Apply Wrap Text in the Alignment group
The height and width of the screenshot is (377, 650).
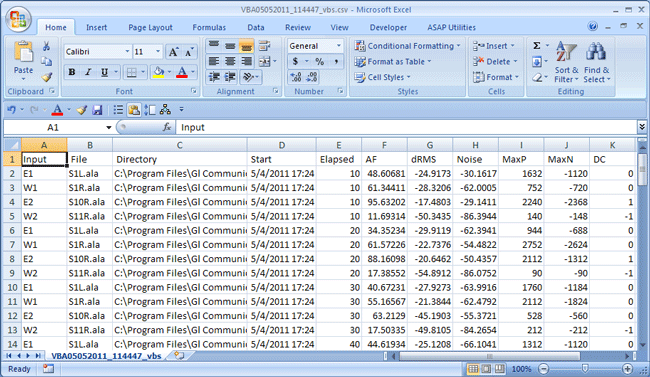click(264, 46)
